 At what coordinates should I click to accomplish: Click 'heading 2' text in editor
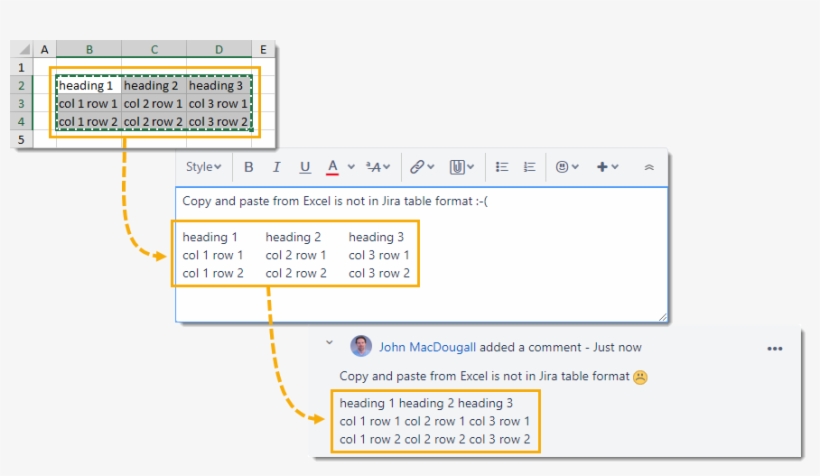pos(293,237)
